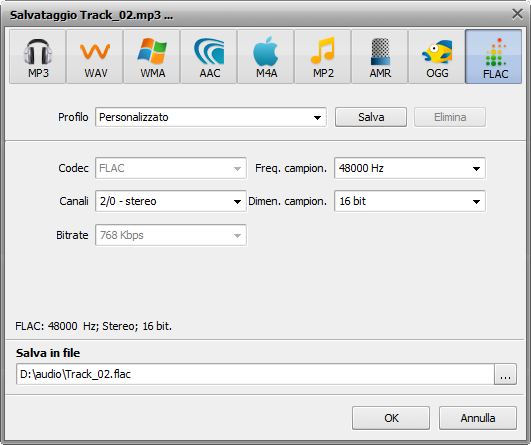Click the Salva profile button
Screen dimensions: 531x445
[x=371, y=117]
